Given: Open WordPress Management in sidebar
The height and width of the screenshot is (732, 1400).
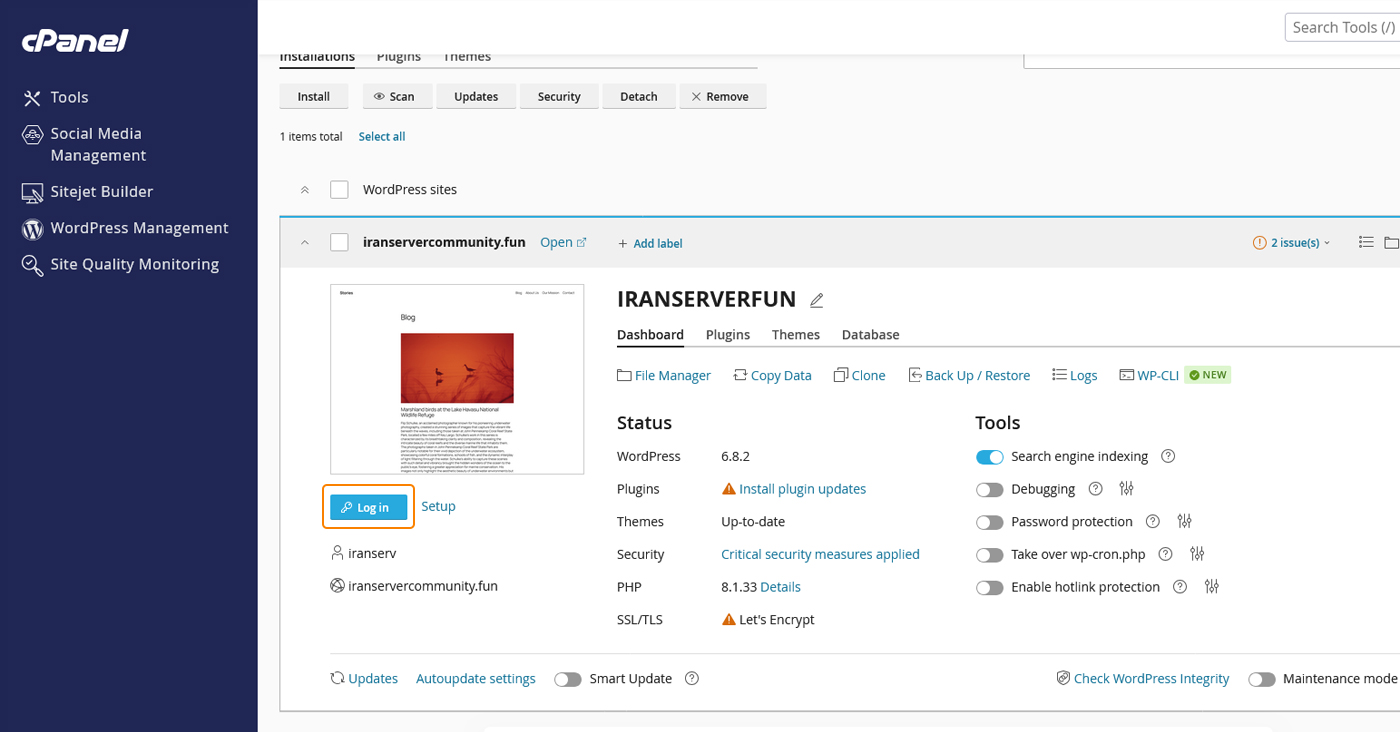Looking at the screenshot, I should click(139, 228).
